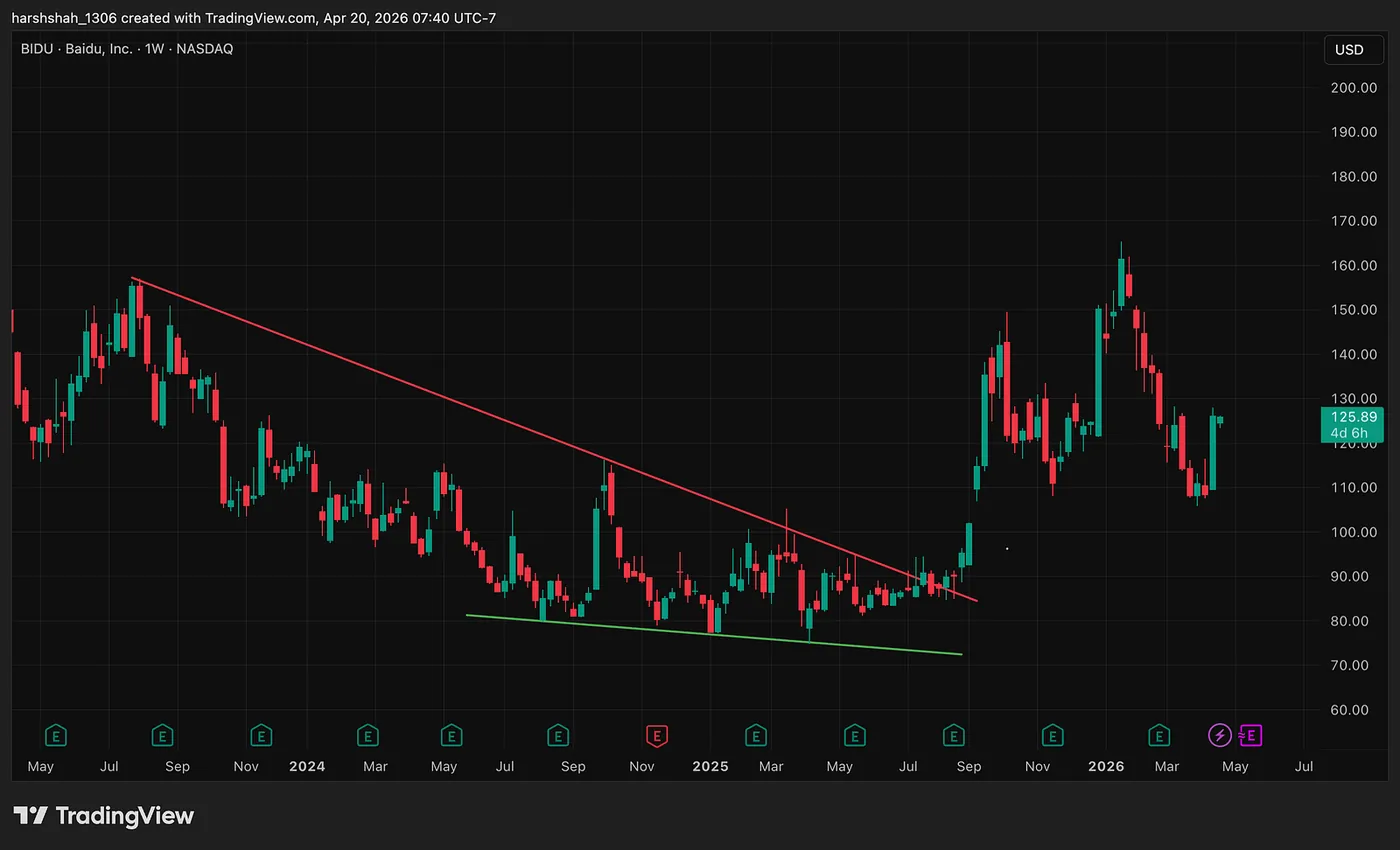Open the earnings marker near March 2025
1400x850 pixels.
point(756,736)
